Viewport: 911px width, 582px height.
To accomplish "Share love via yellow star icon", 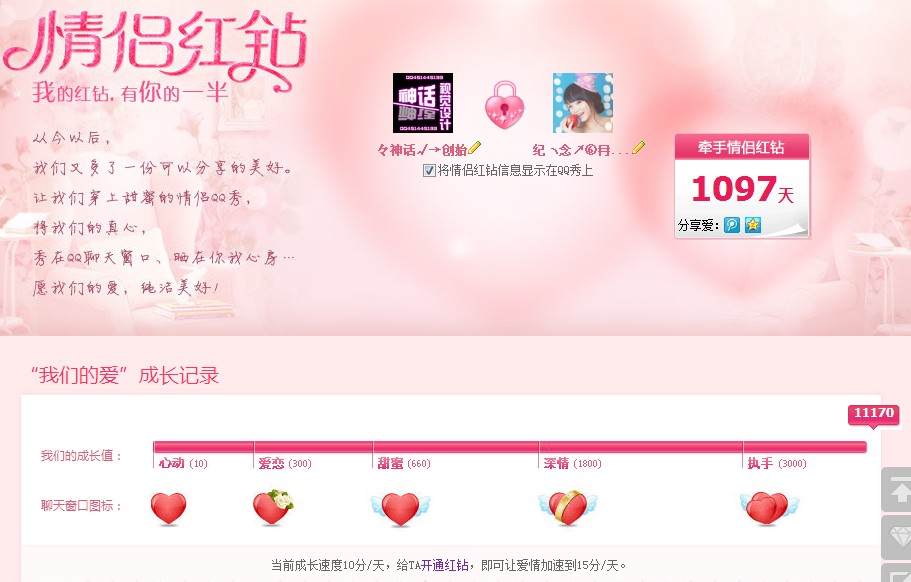I will (753, 225).
